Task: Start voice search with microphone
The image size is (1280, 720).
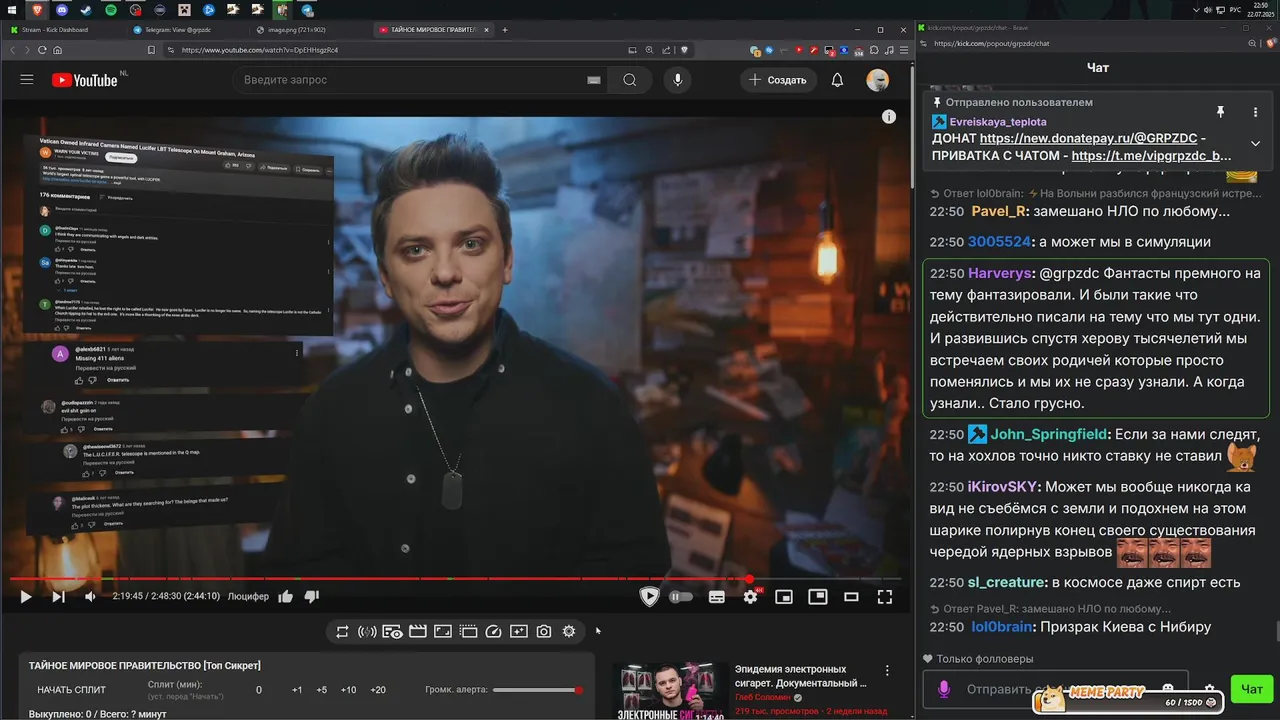Action: click(678, 80)
